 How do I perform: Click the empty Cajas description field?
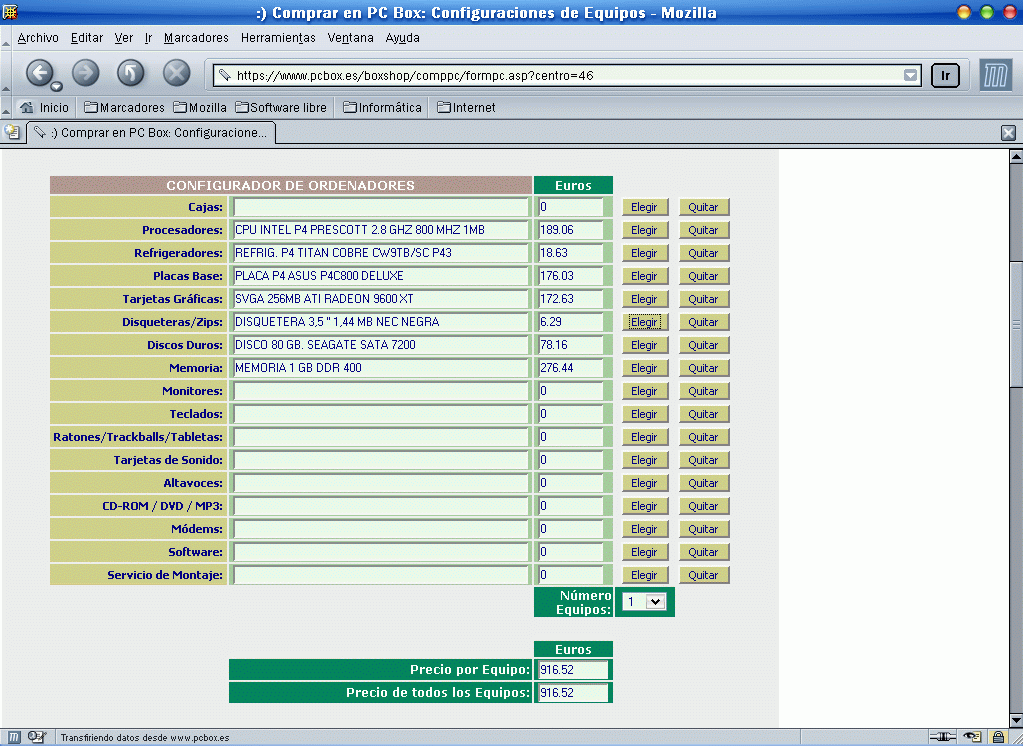(380, 207)
